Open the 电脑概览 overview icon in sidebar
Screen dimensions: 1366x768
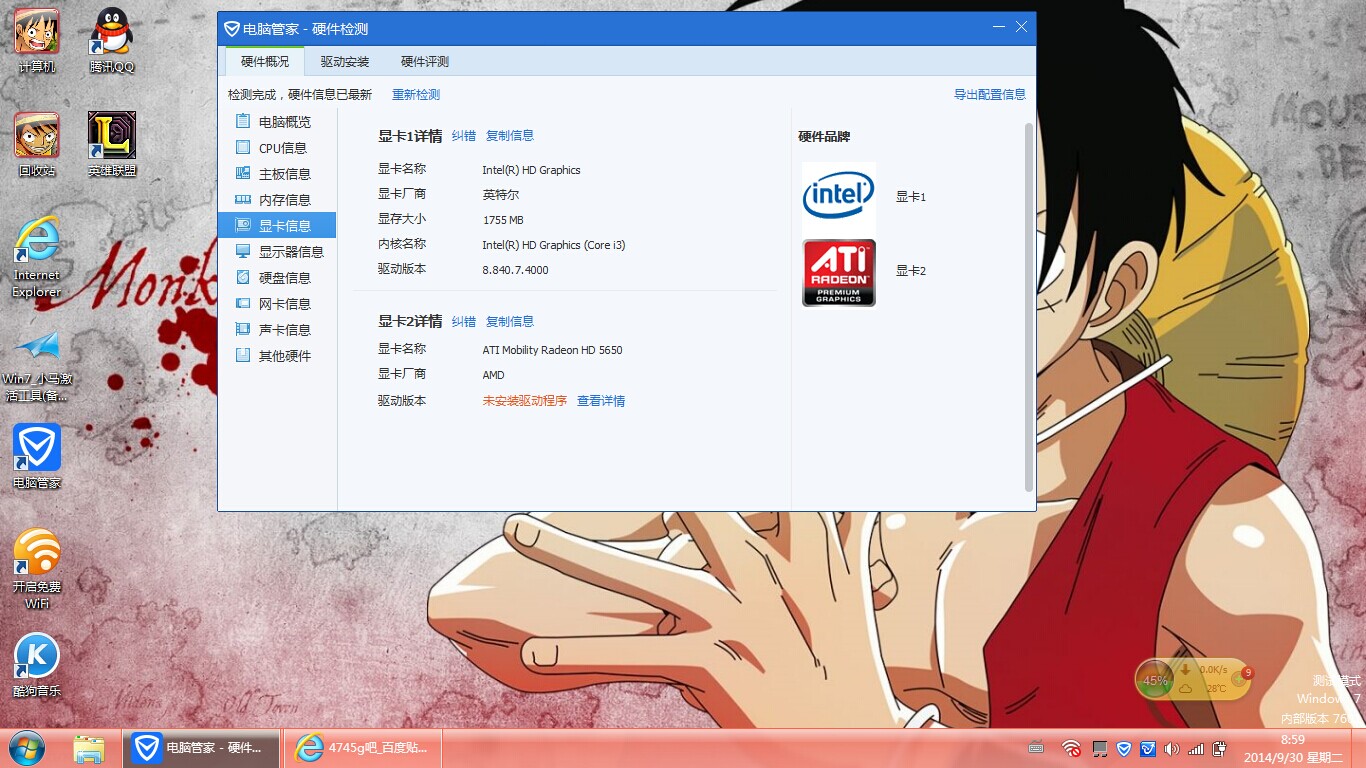click(242, 121)
